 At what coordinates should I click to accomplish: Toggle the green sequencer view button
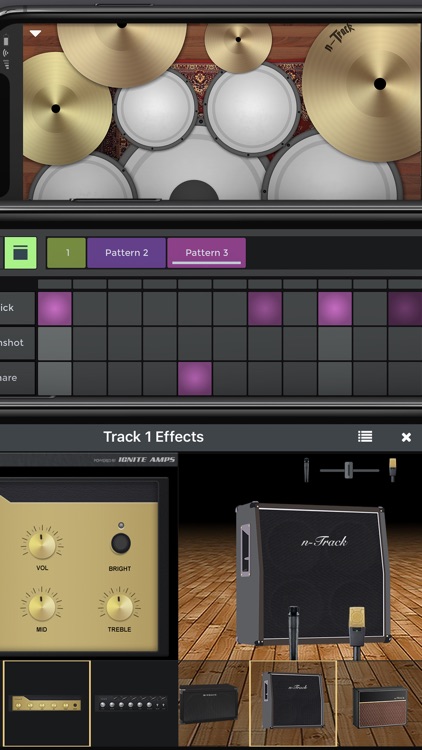tap(21, 253)
